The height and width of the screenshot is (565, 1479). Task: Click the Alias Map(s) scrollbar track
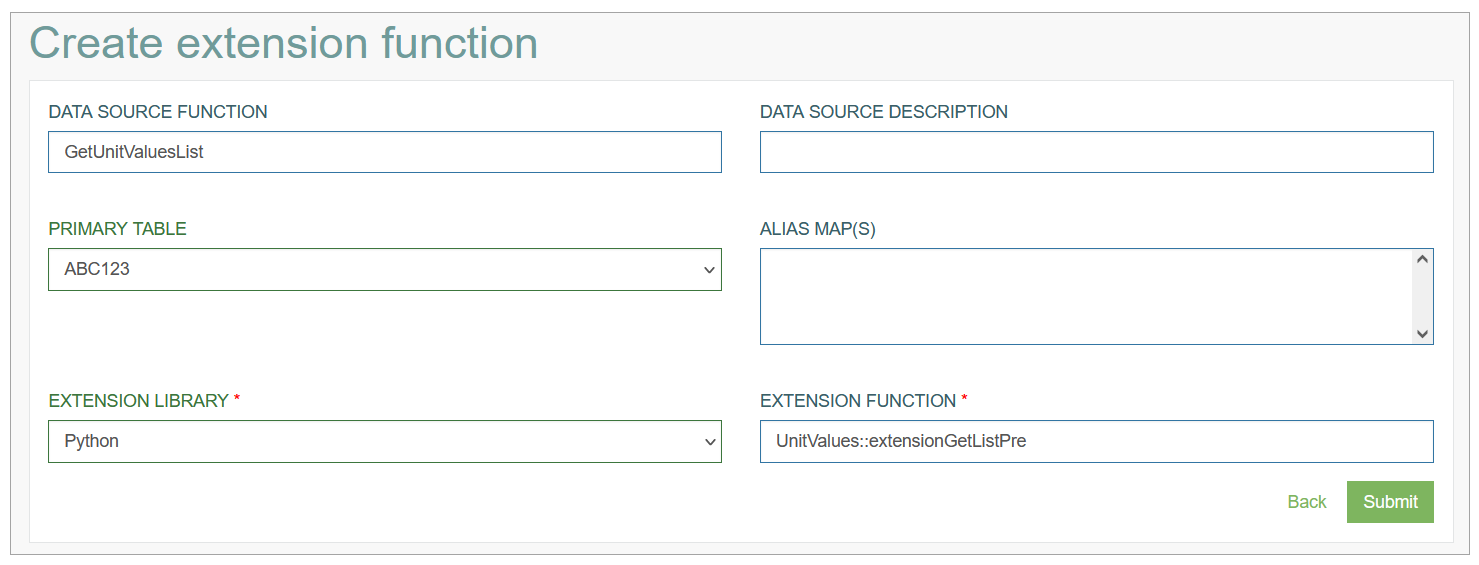pos(1423,297)
